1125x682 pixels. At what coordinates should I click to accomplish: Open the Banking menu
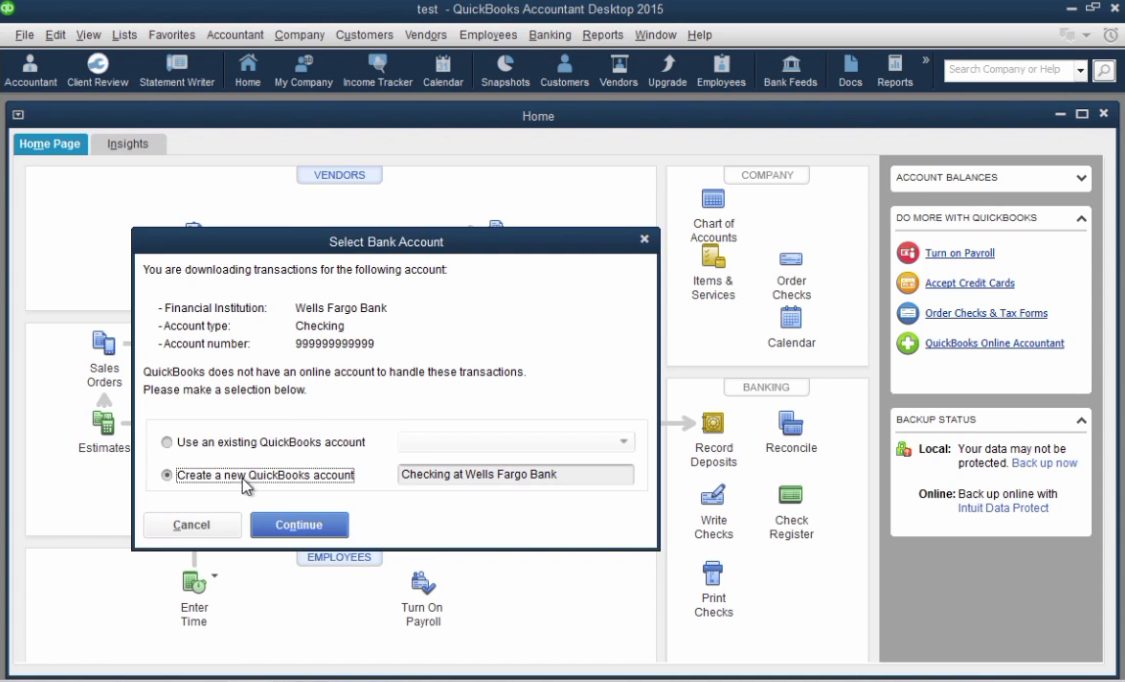(x=550, y=34)
